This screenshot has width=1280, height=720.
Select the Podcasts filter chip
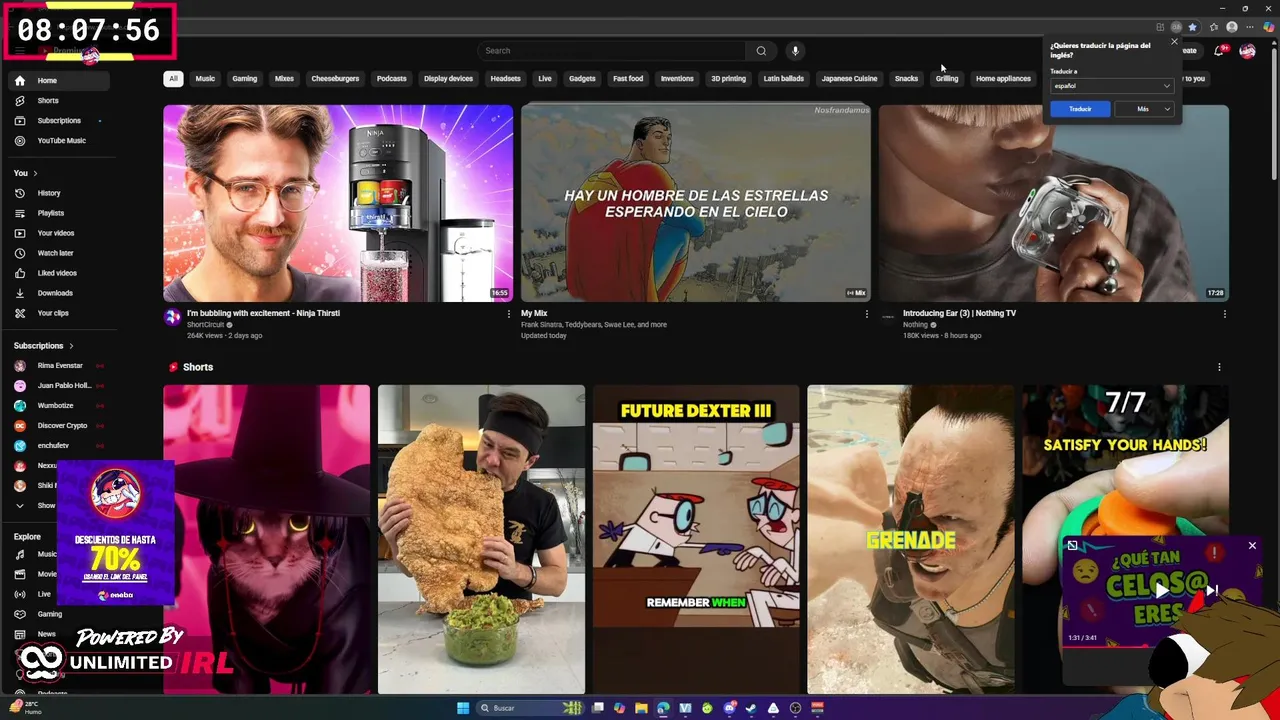coord(392,79)
